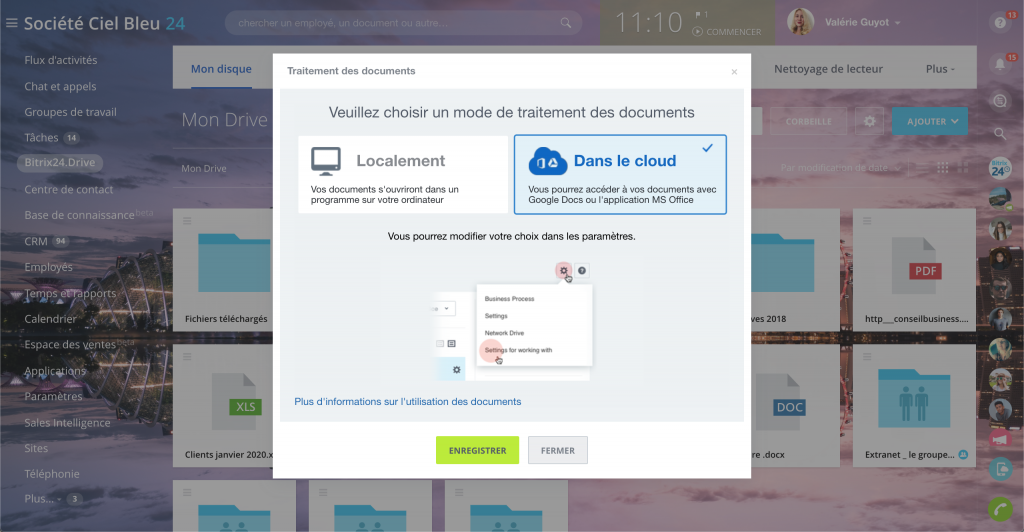Choose the Dans le cloud option
Screen dimensions: 1024x532
point(620,175)
